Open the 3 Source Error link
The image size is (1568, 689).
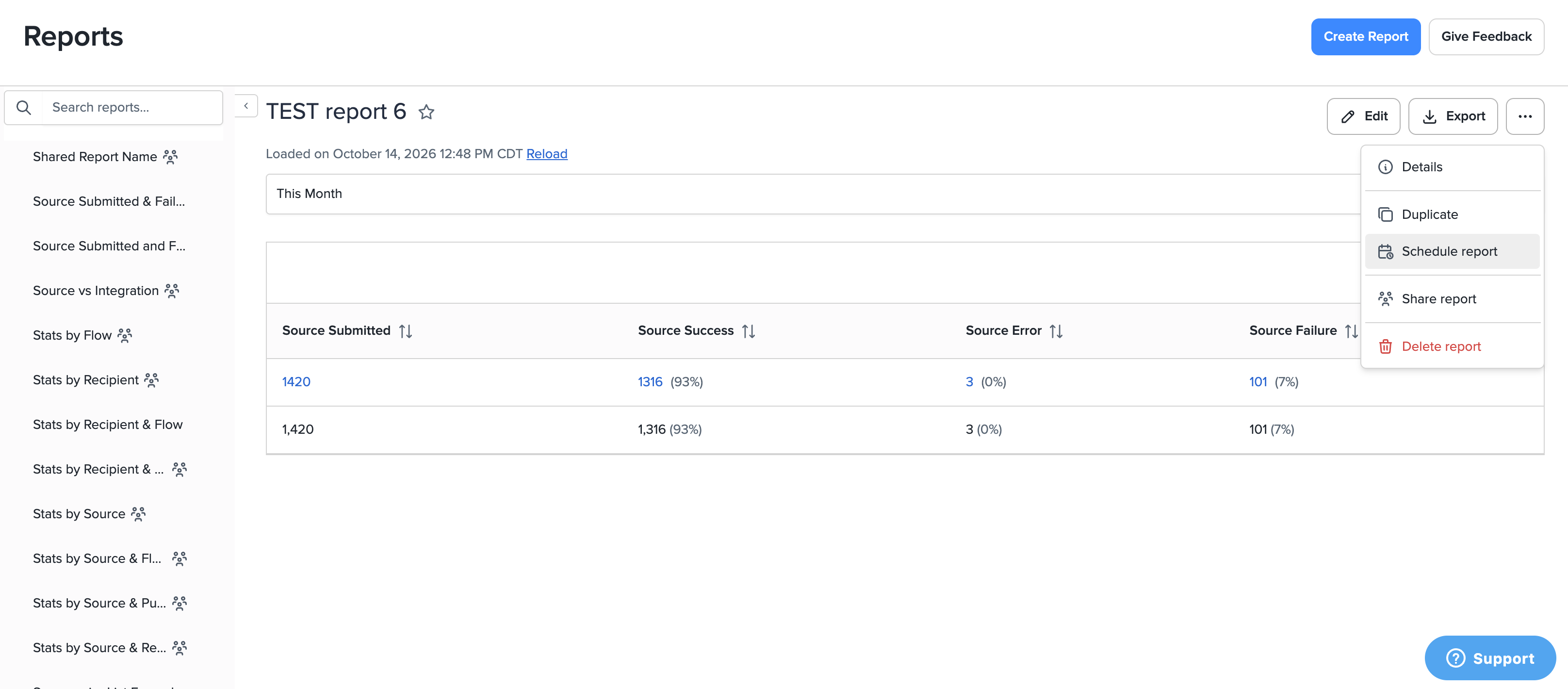969,382
